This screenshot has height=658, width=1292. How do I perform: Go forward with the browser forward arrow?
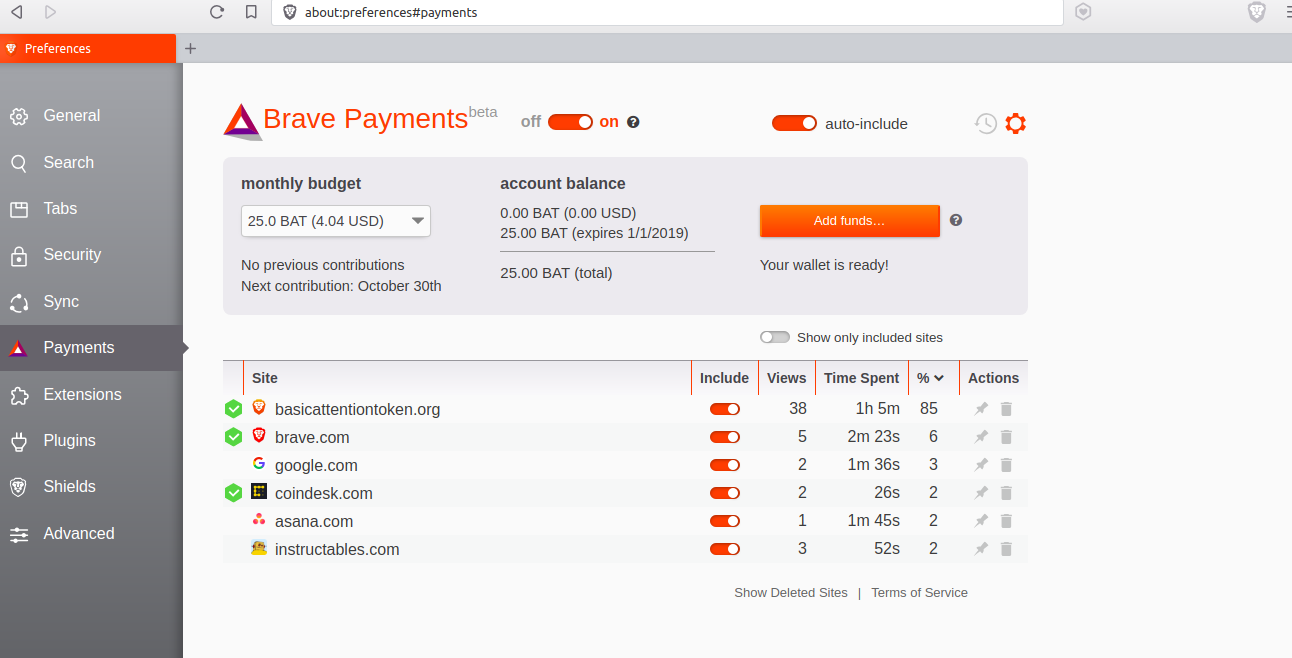click(x=50, y=12)
